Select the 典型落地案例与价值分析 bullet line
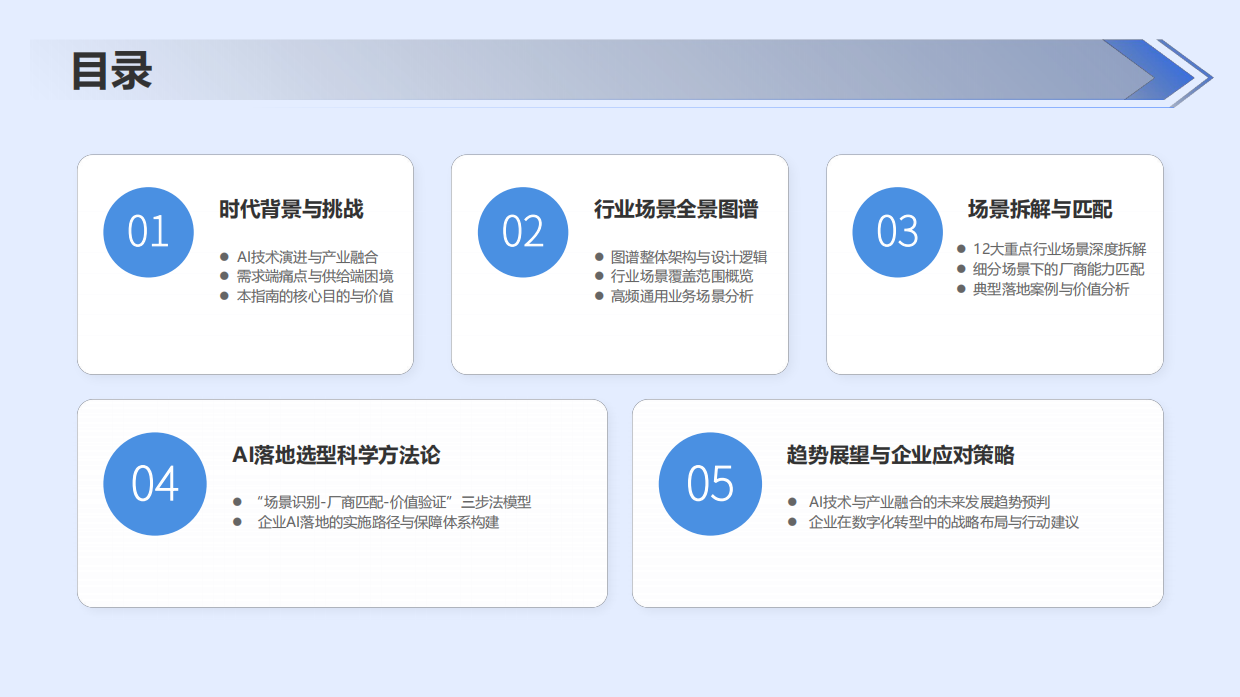1240x697 pixels. point(1051,289)
